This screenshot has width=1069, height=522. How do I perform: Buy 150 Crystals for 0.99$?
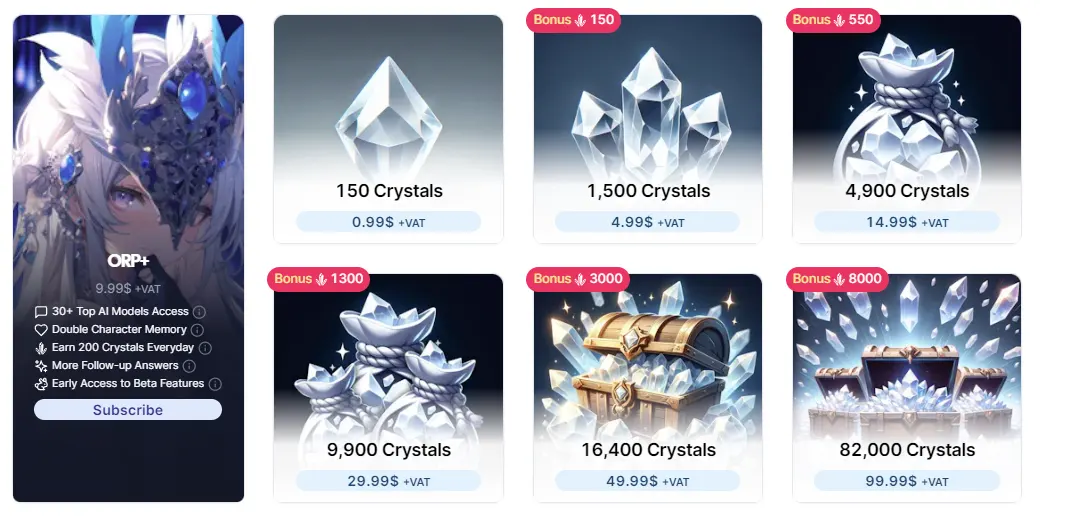point(389,222)
